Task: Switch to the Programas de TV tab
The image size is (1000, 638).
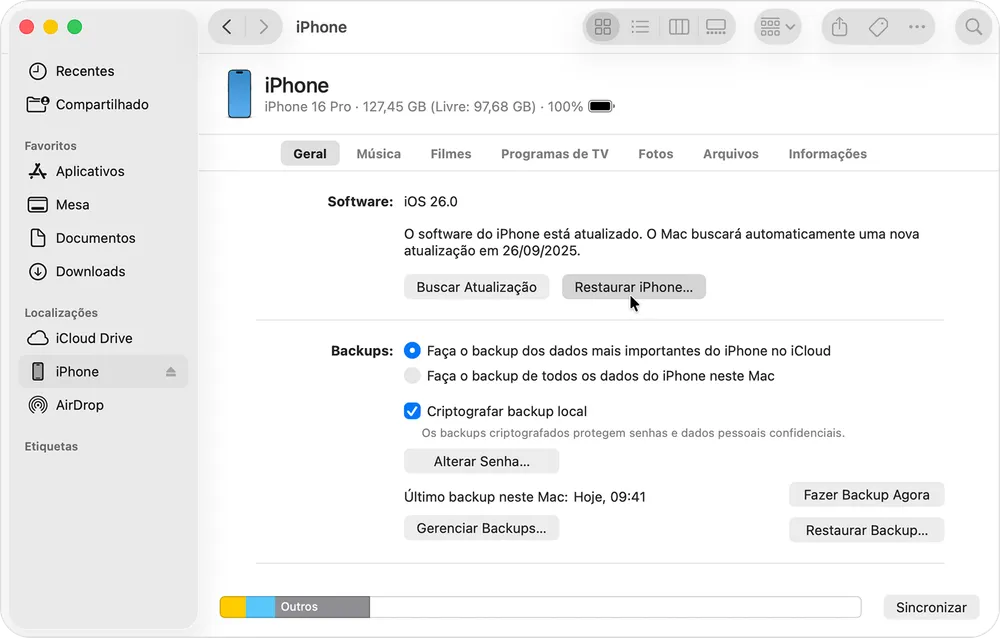Action: tap(555, 154)
